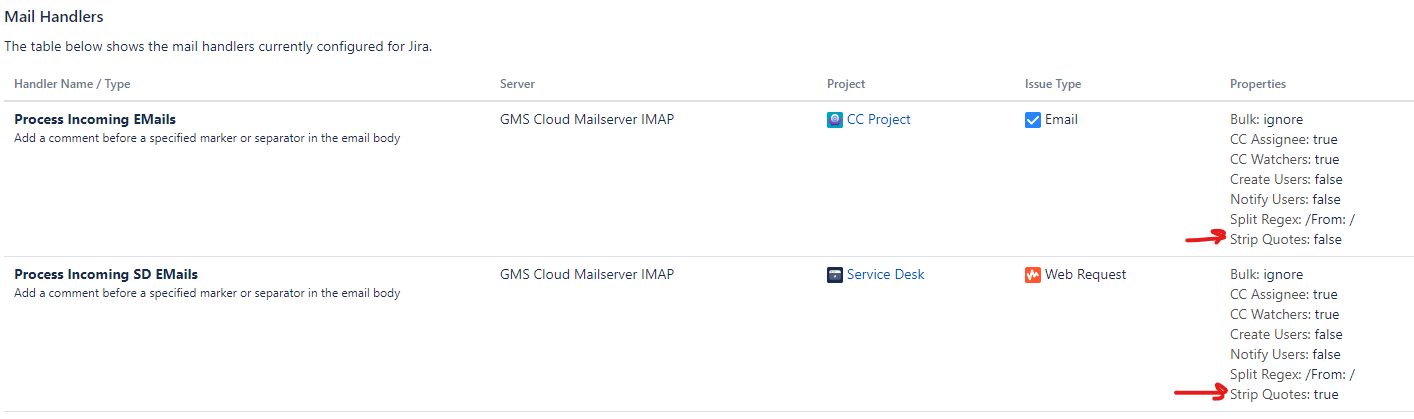Viewport: 1414px width, 419px height.
Task: Click the Issue Type column header
Action: coord(1053,84)
